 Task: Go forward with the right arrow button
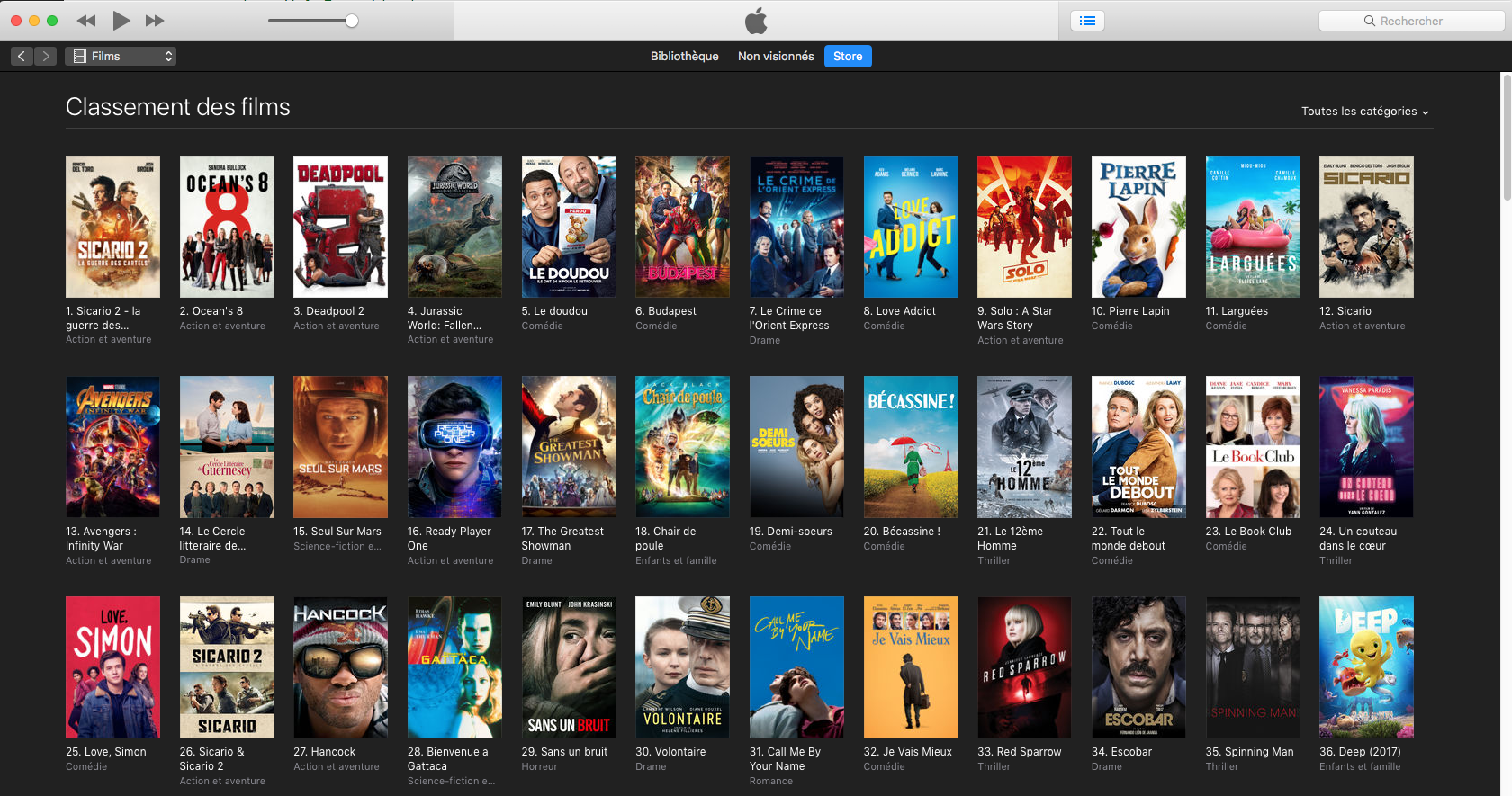(46, 56)
